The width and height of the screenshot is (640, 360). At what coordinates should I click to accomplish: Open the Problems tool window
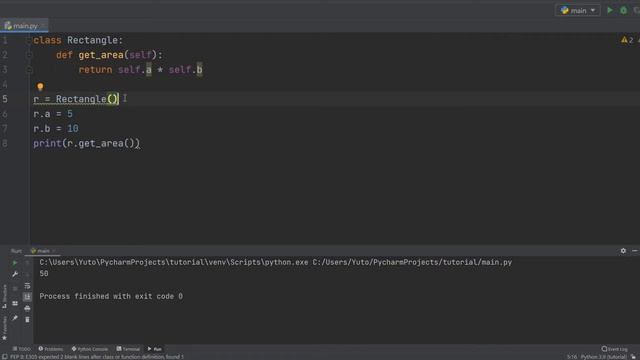click(x=51, y=349)
